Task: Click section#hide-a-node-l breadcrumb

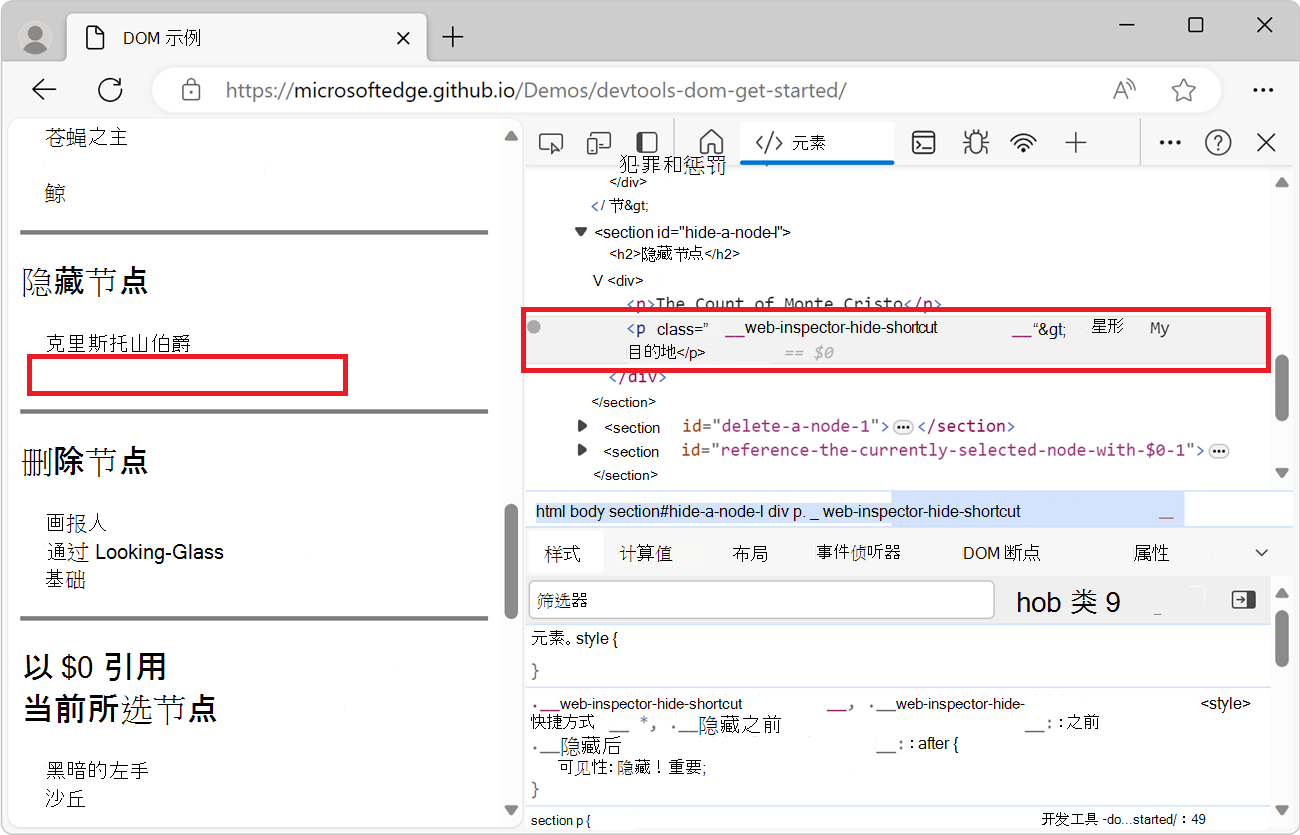Action: coord(688,511)
